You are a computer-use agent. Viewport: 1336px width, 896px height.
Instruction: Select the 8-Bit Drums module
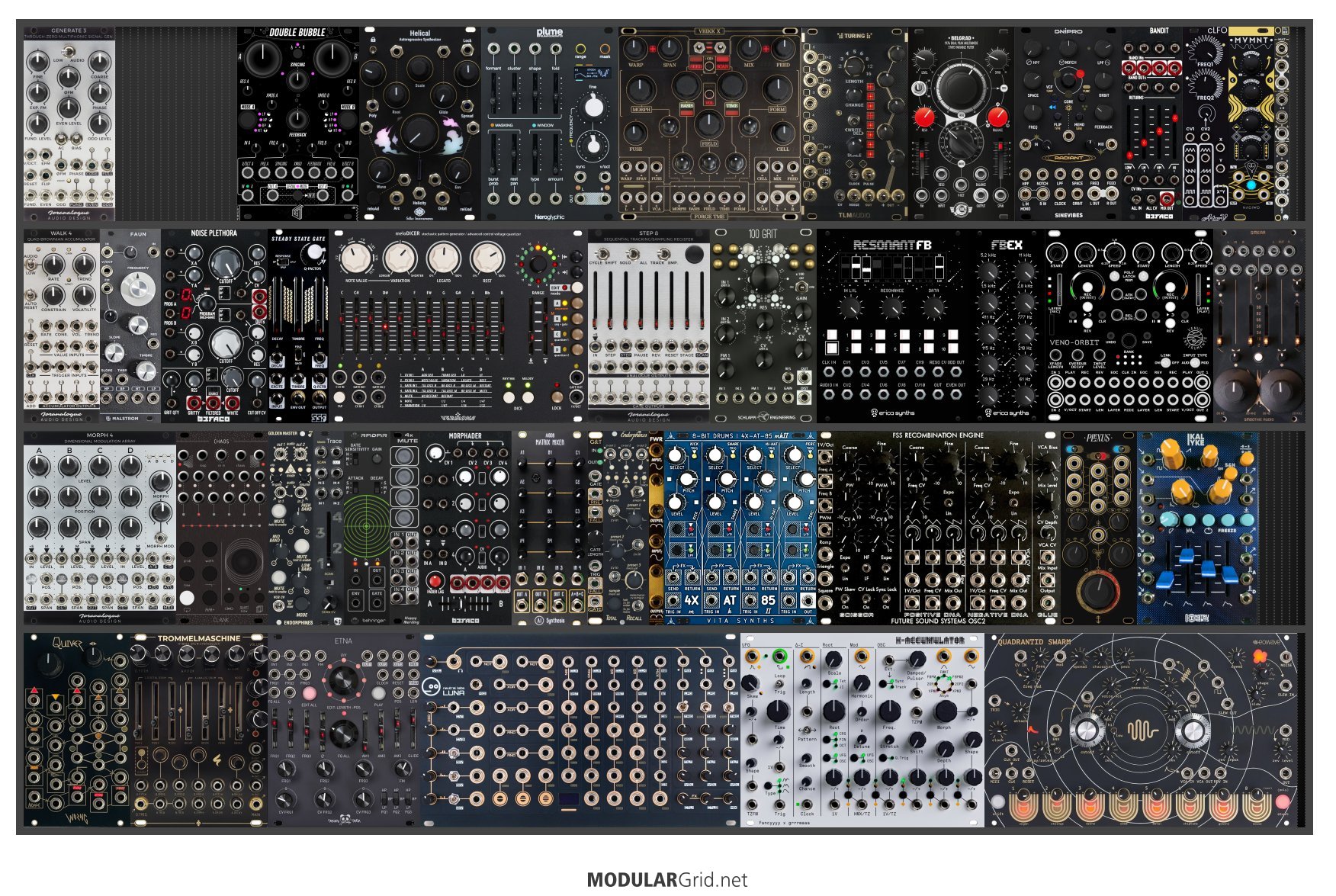(x=740, y=528)
